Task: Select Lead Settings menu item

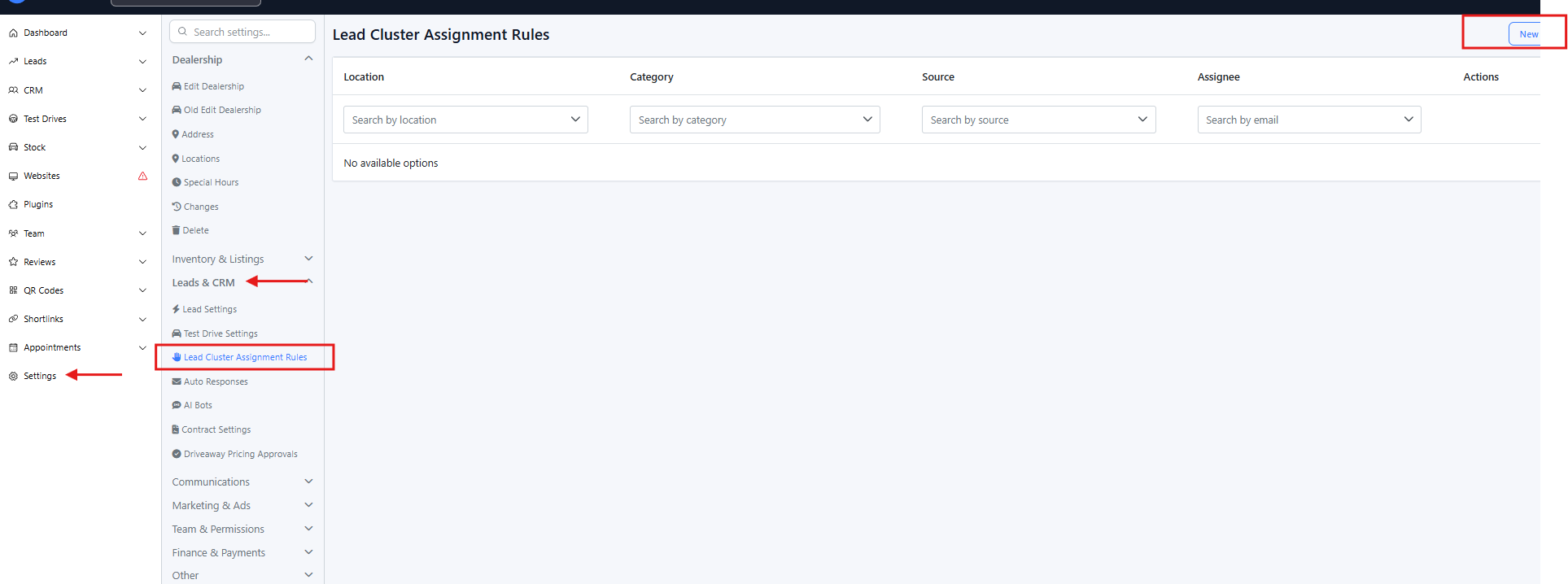Action: pyautogui.click(x=210, y=309)
